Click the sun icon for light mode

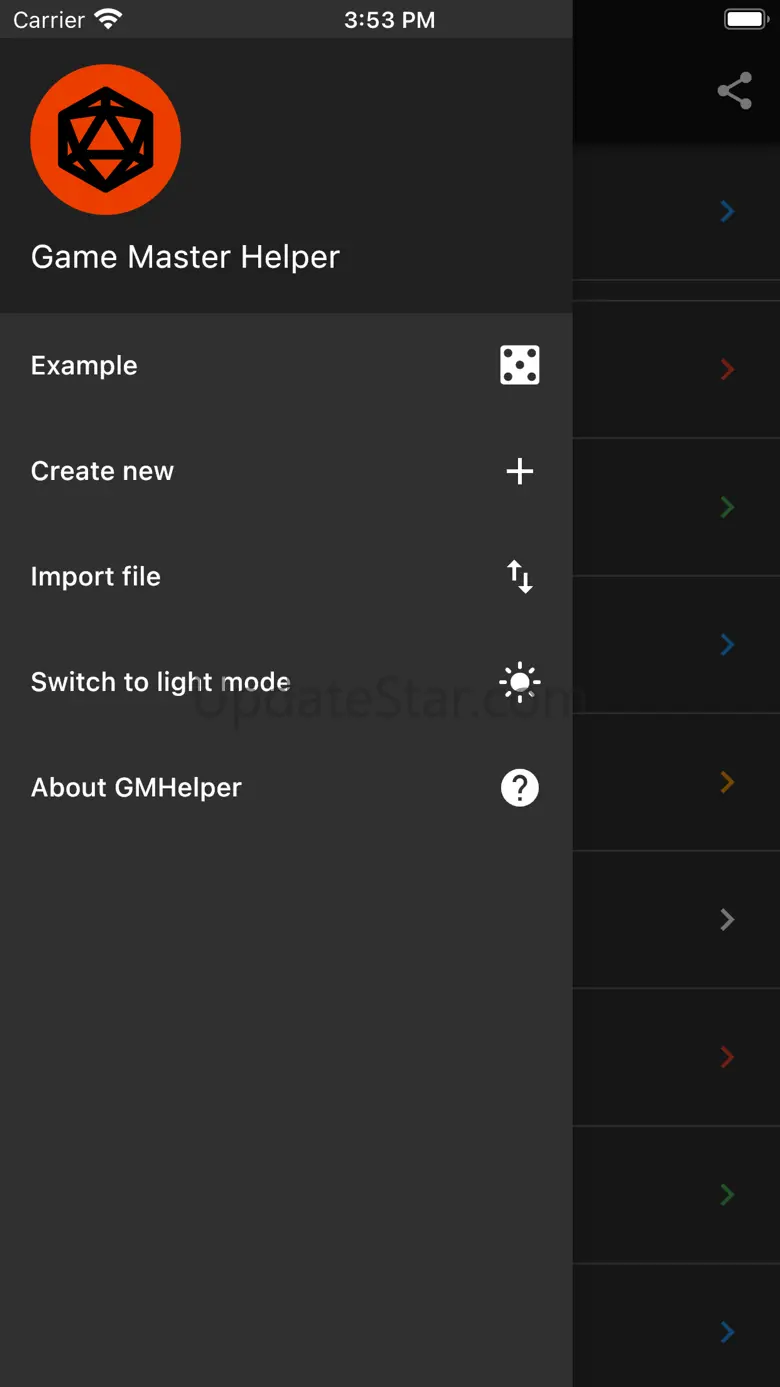click(520, 683)
